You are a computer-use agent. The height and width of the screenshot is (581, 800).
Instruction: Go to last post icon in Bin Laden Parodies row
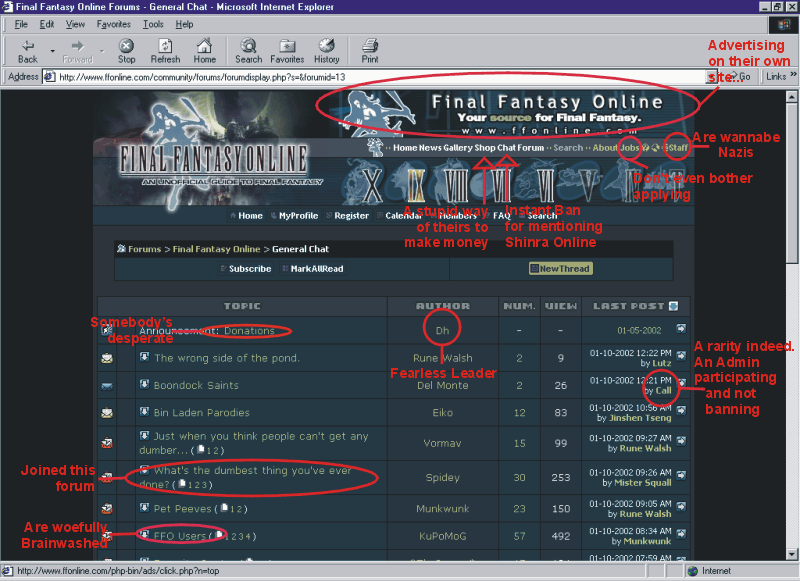[x=681, y=410]
